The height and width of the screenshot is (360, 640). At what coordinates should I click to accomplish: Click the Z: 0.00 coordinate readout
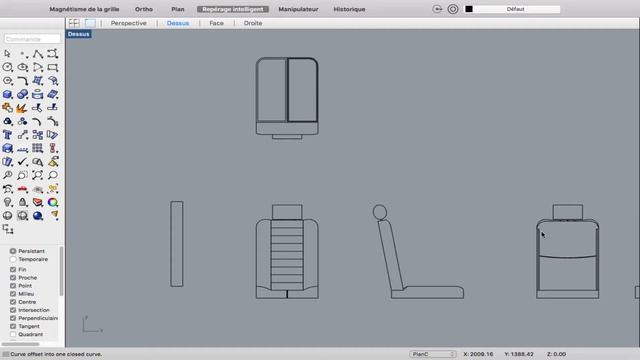click(x=556, y=354)
